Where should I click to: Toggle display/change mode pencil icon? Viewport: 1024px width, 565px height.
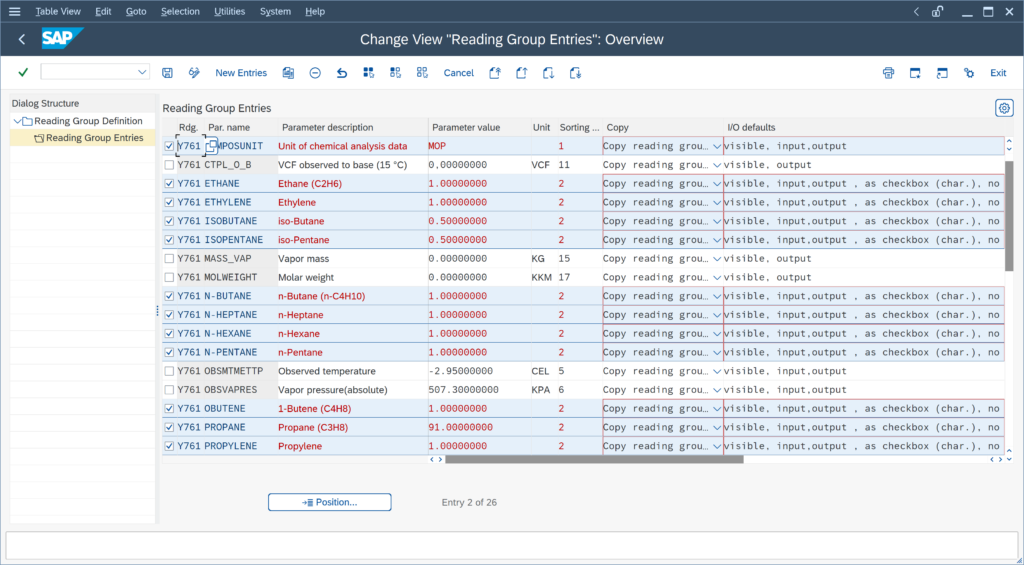point(194,73)
